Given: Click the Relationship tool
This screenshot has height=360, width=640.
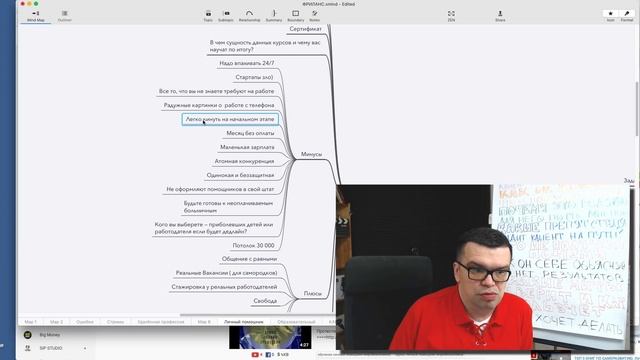Looking at the screenshot, I should click(x=249, y=16).
